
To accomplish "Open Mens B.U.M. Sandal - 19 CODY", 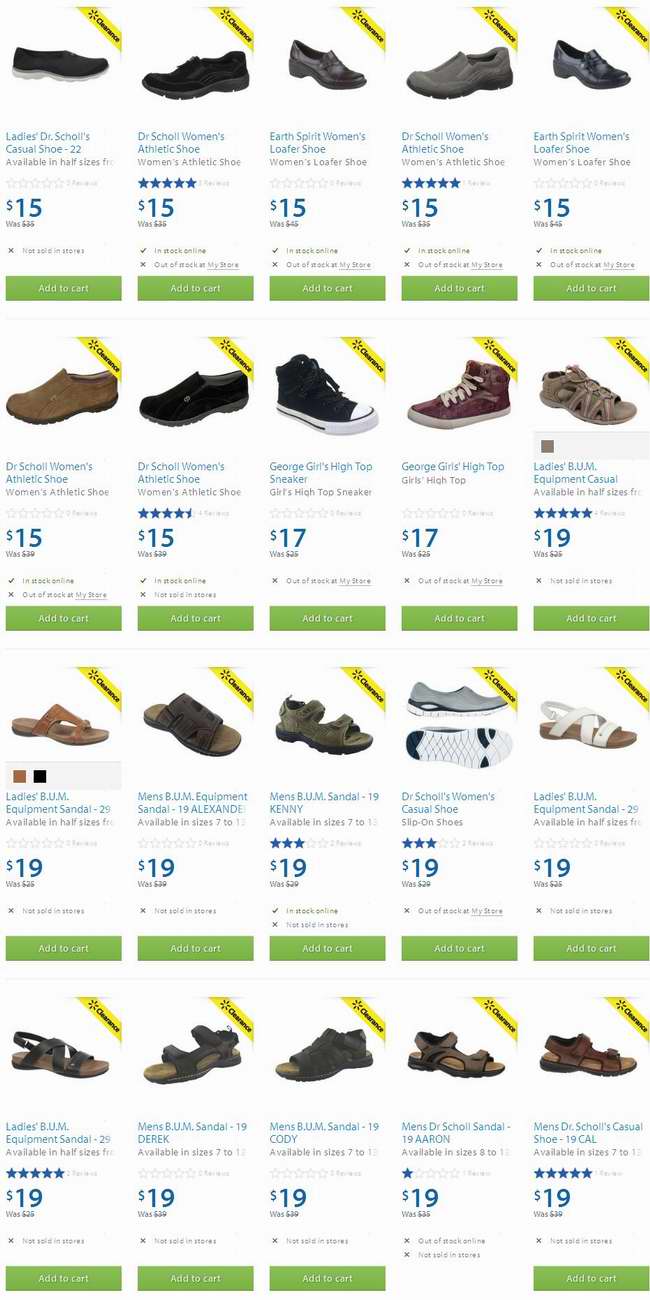I will tap(324, 1133).
